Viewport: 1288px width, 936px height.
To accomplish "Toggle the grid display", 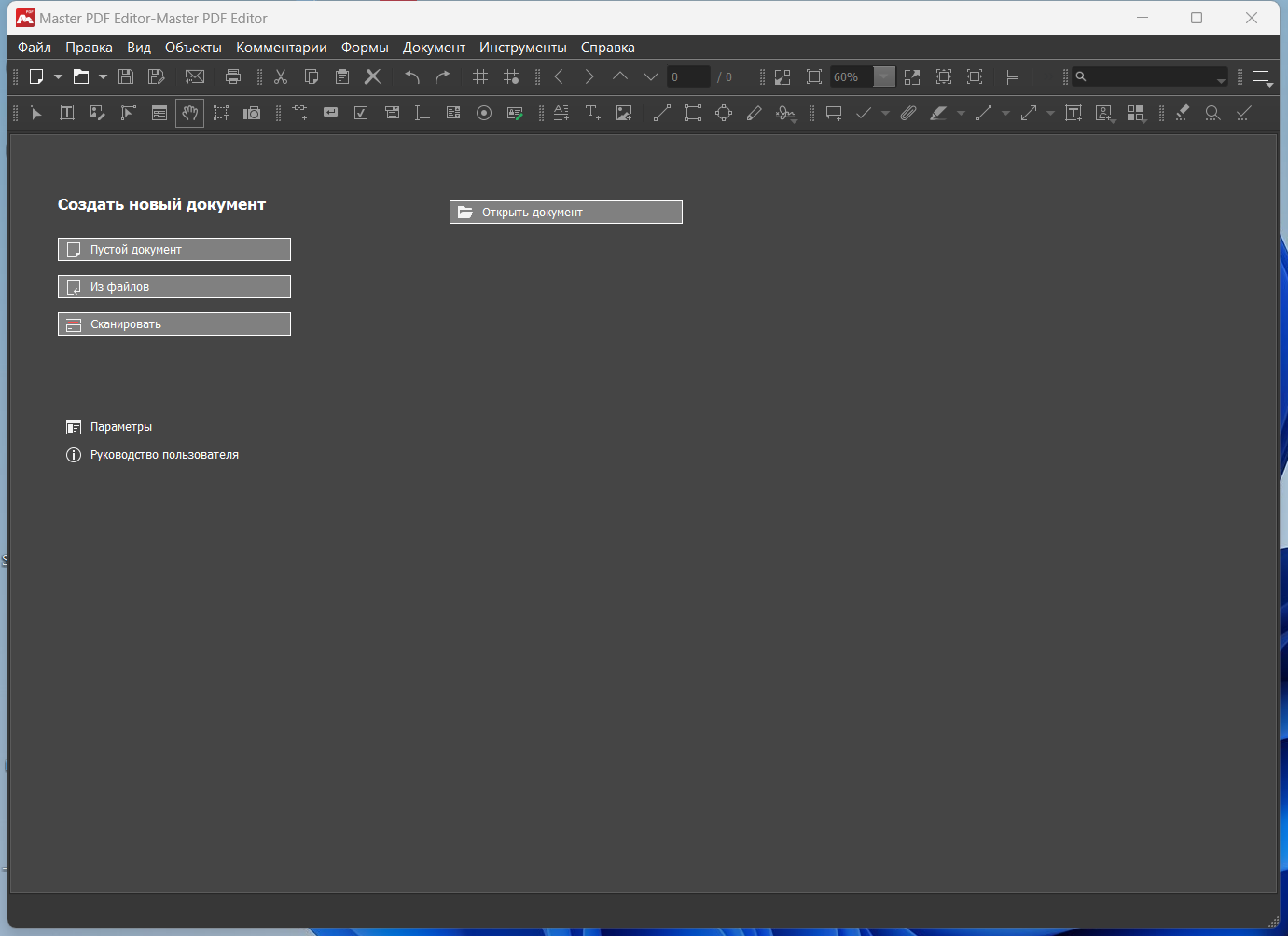I will point(480,77).
